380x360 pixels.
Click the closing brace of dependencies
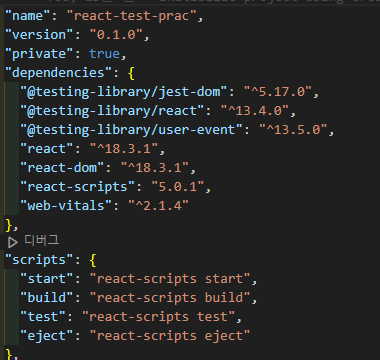[9, 225]
